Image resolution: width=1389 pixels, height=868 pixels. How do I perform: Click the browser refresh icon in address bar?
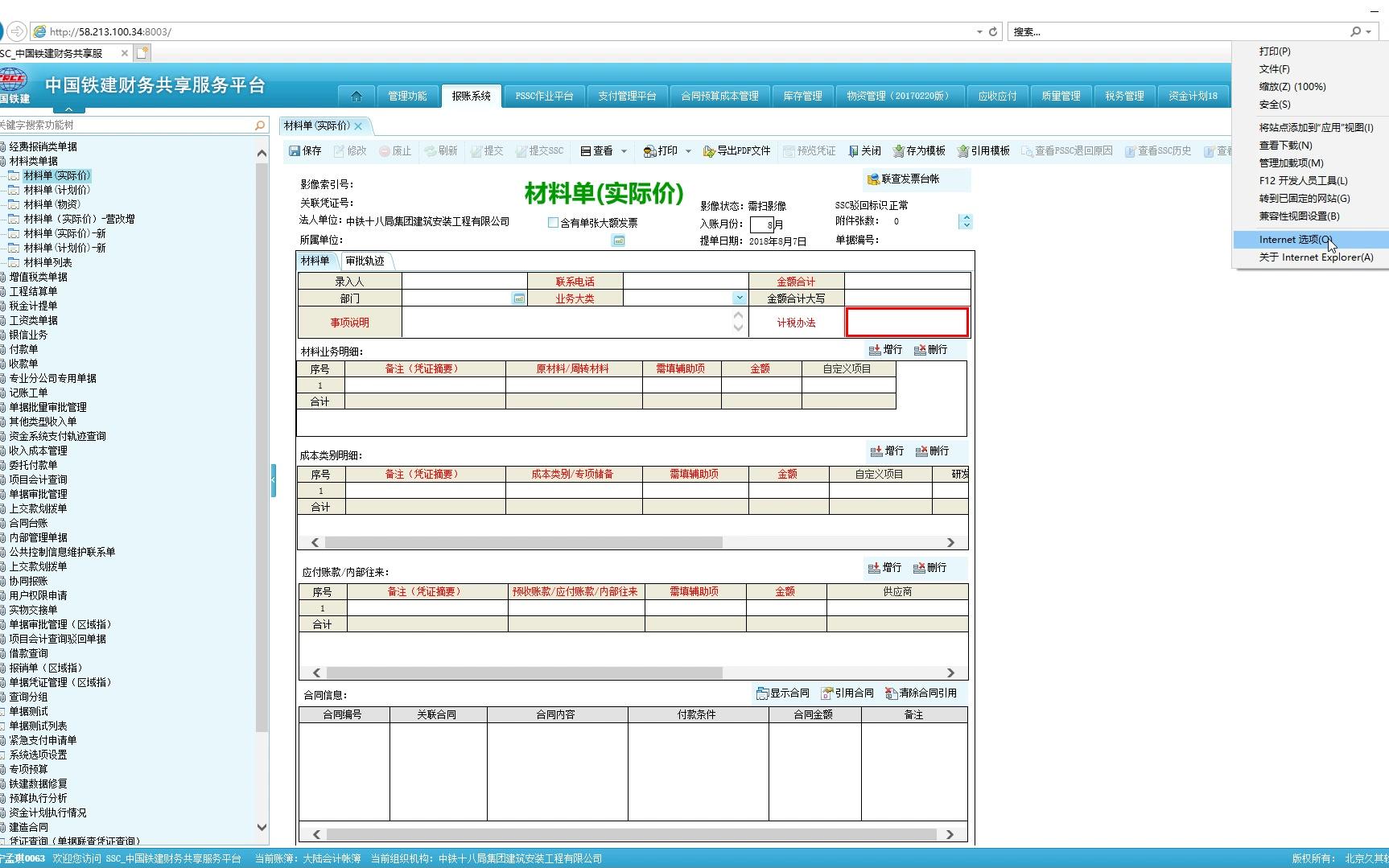click(x=993, y=31)
